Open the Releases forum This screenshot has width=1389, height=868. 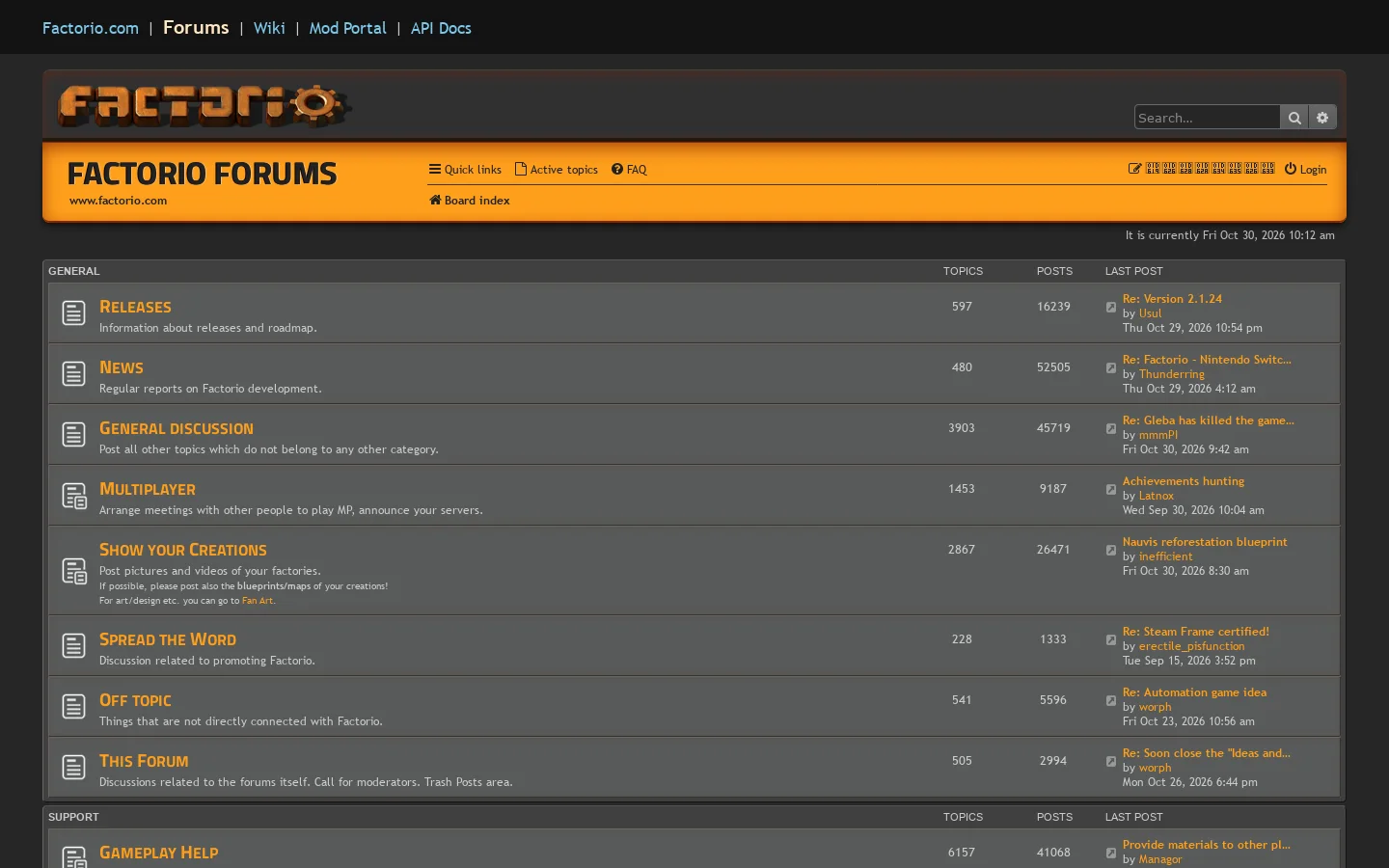click(135, 307)
